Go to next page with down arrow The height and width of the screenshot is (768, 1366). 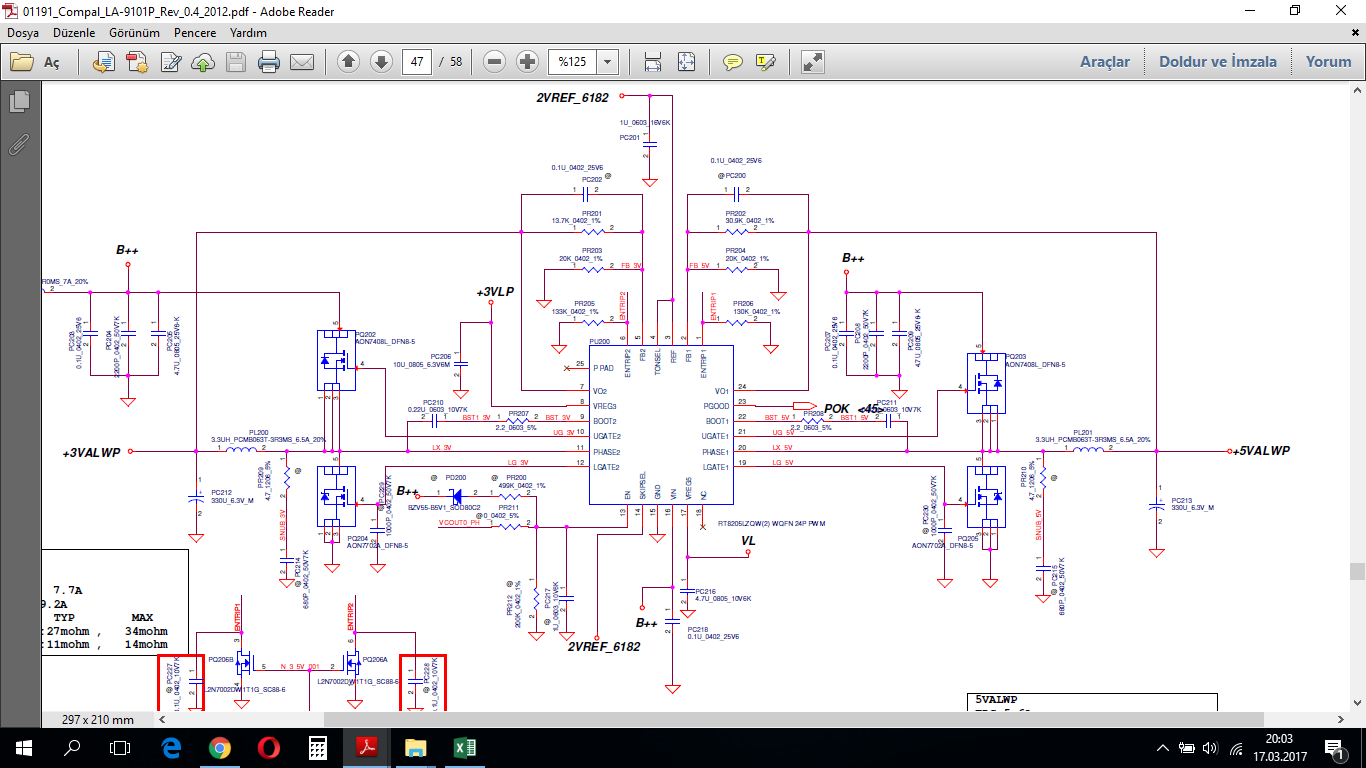(x=381, y=62)
